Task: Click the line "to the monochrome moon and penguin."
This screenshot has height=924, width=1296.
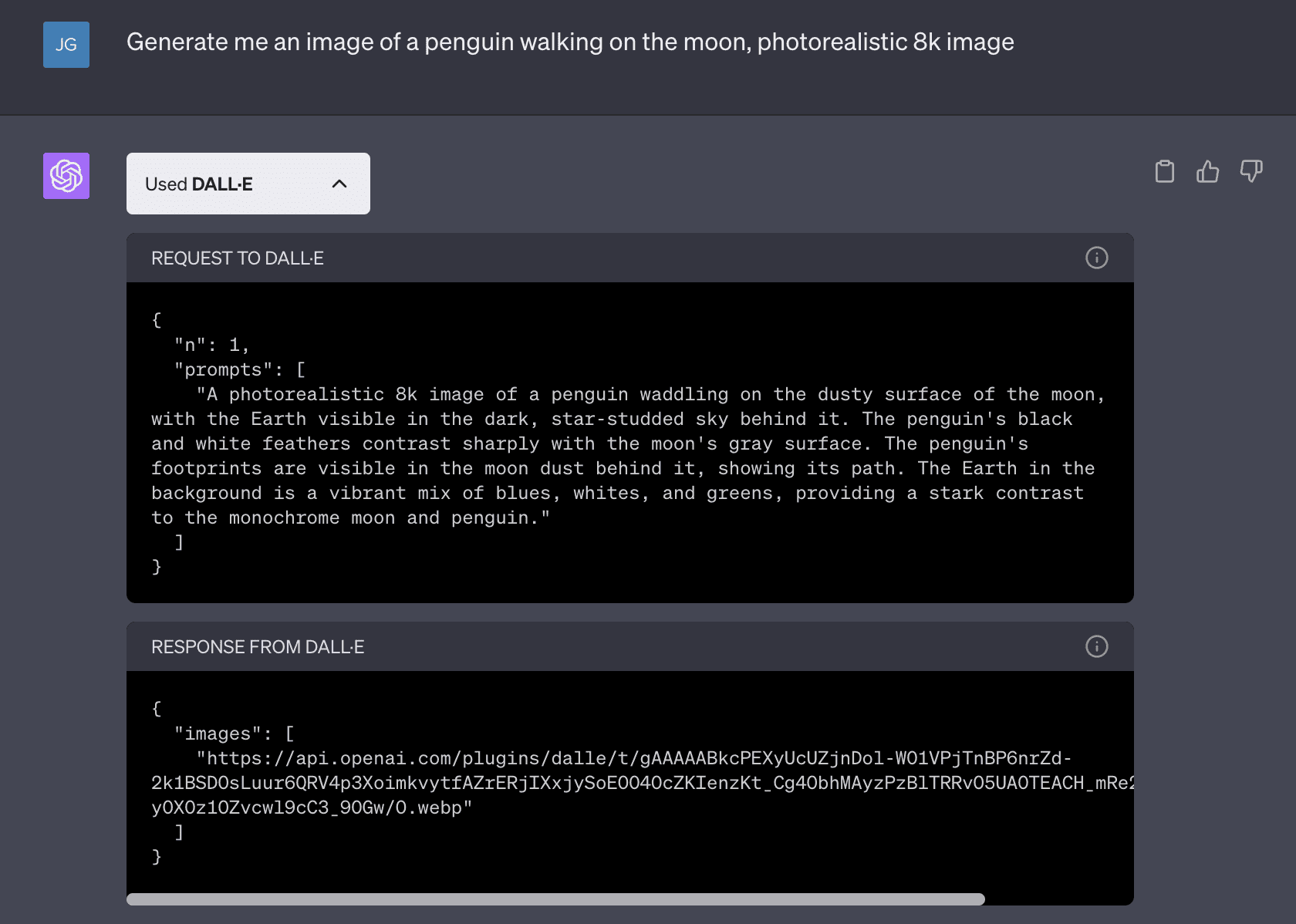Action: coord(351,518)
